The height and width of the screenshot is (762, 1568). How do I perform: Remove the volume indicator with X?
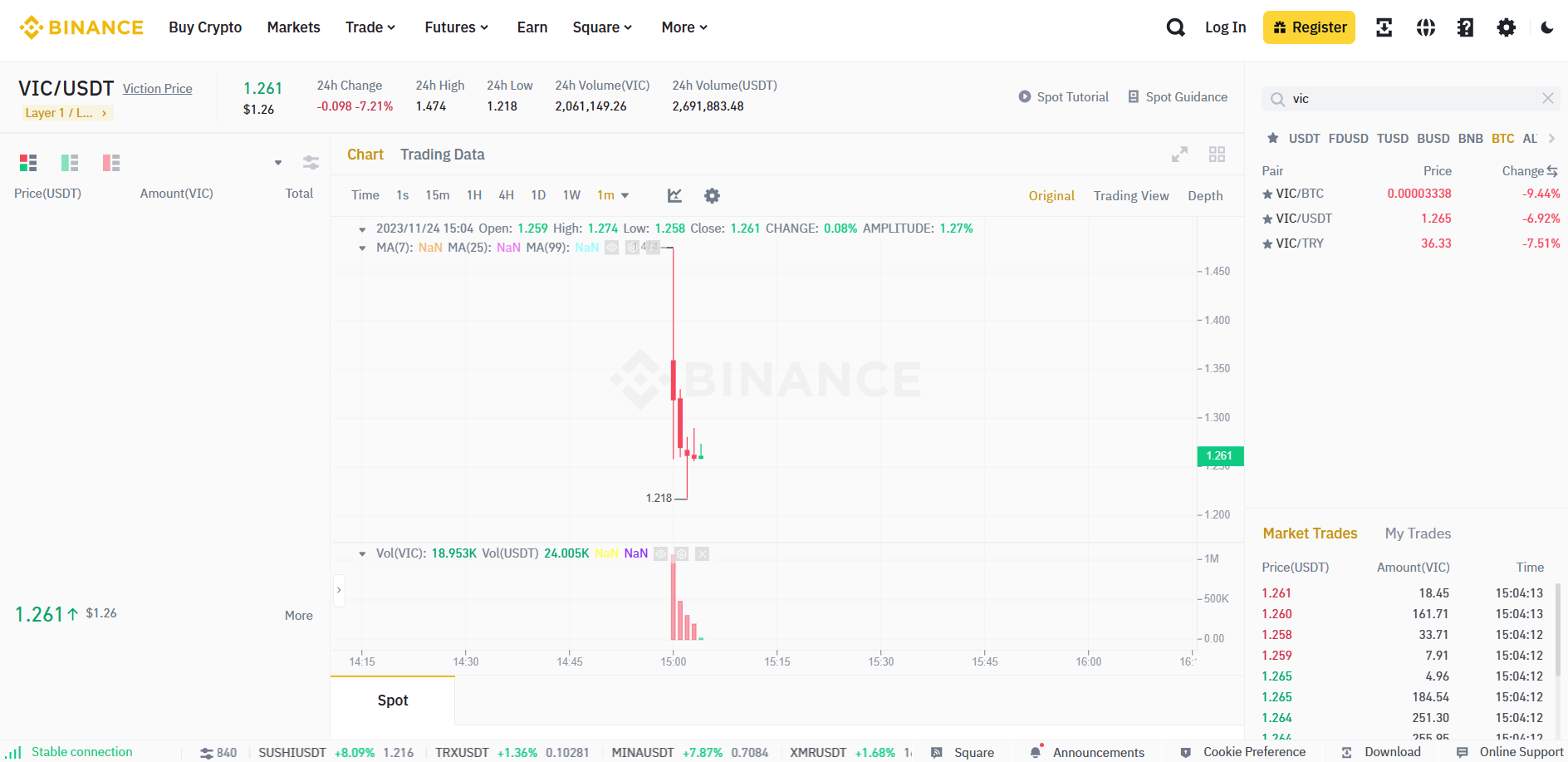click(702, 553)
